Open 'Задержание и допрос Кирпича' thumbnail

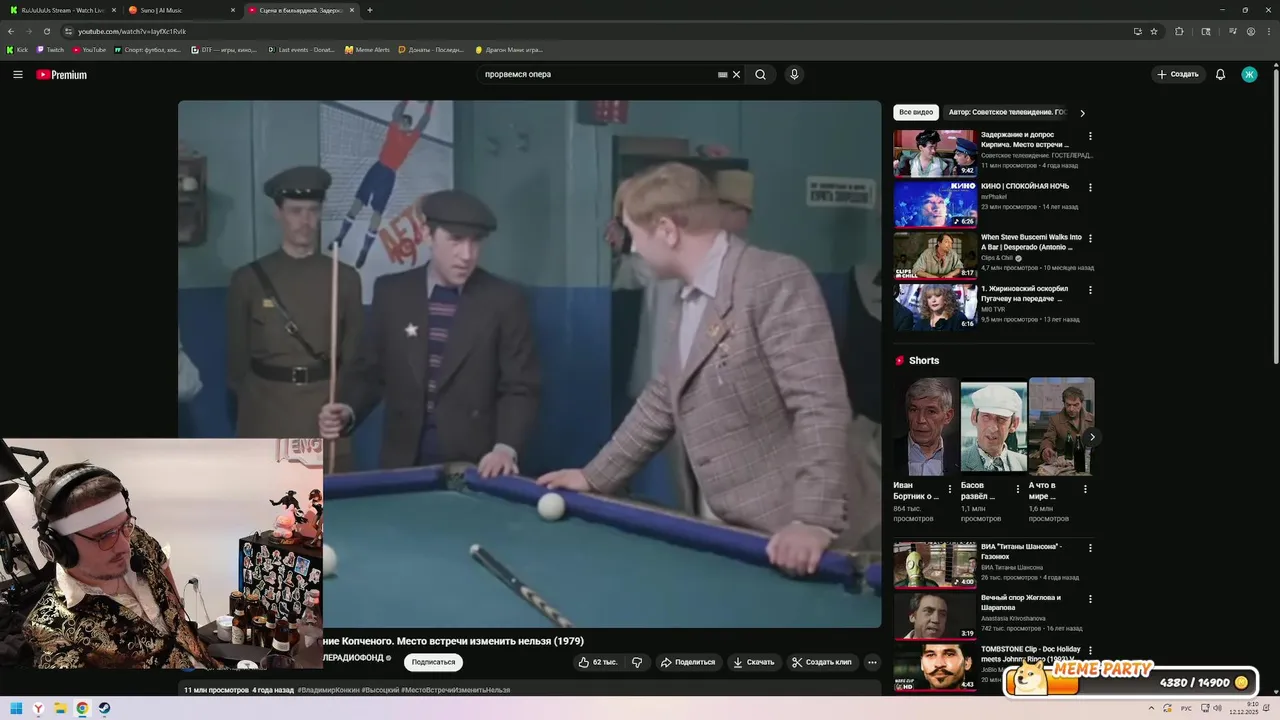pyautogui.click(x=934, y=153)
